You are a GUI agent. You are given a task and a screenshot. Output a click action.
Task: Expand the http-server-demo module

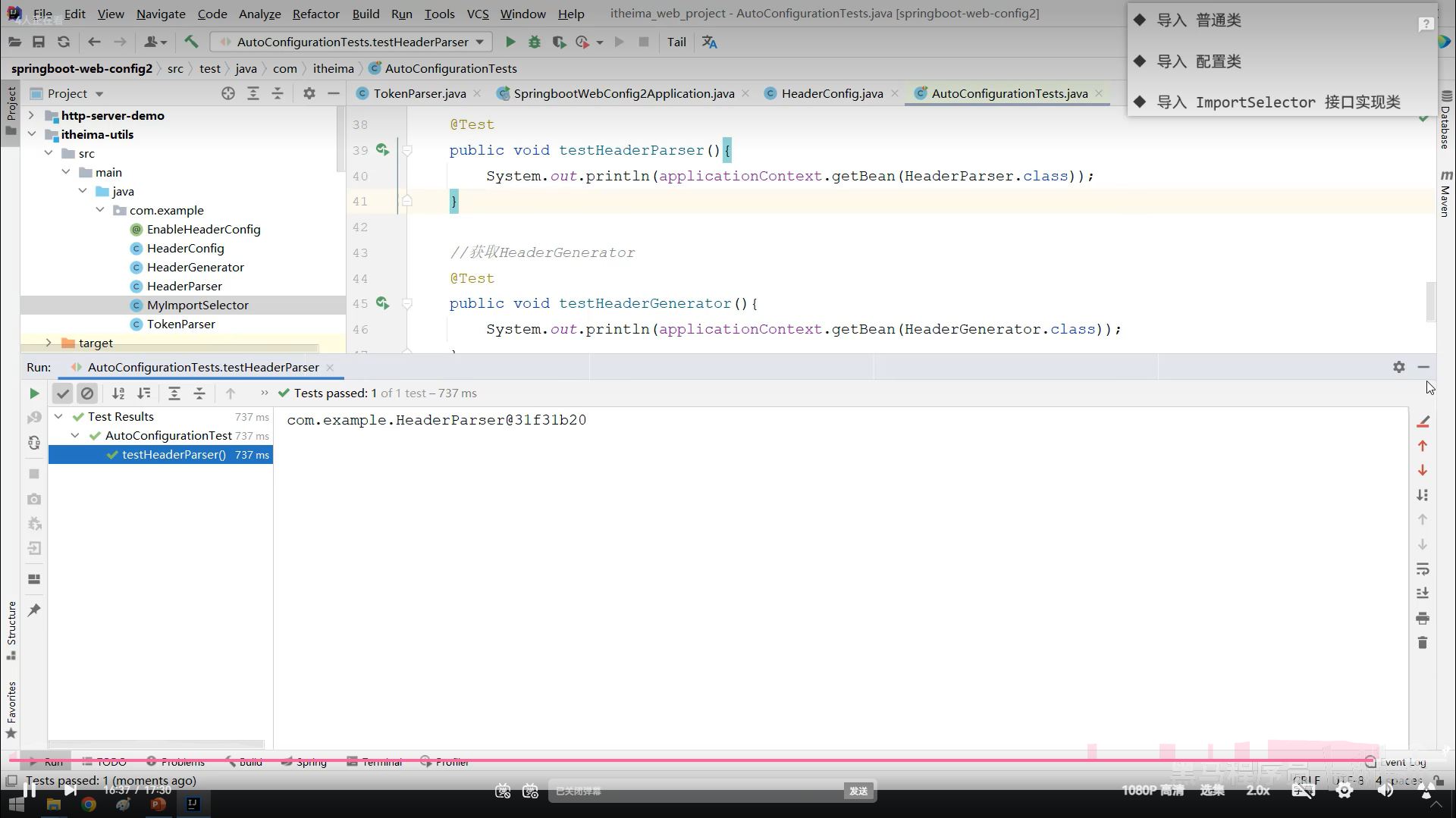[31, 115]
